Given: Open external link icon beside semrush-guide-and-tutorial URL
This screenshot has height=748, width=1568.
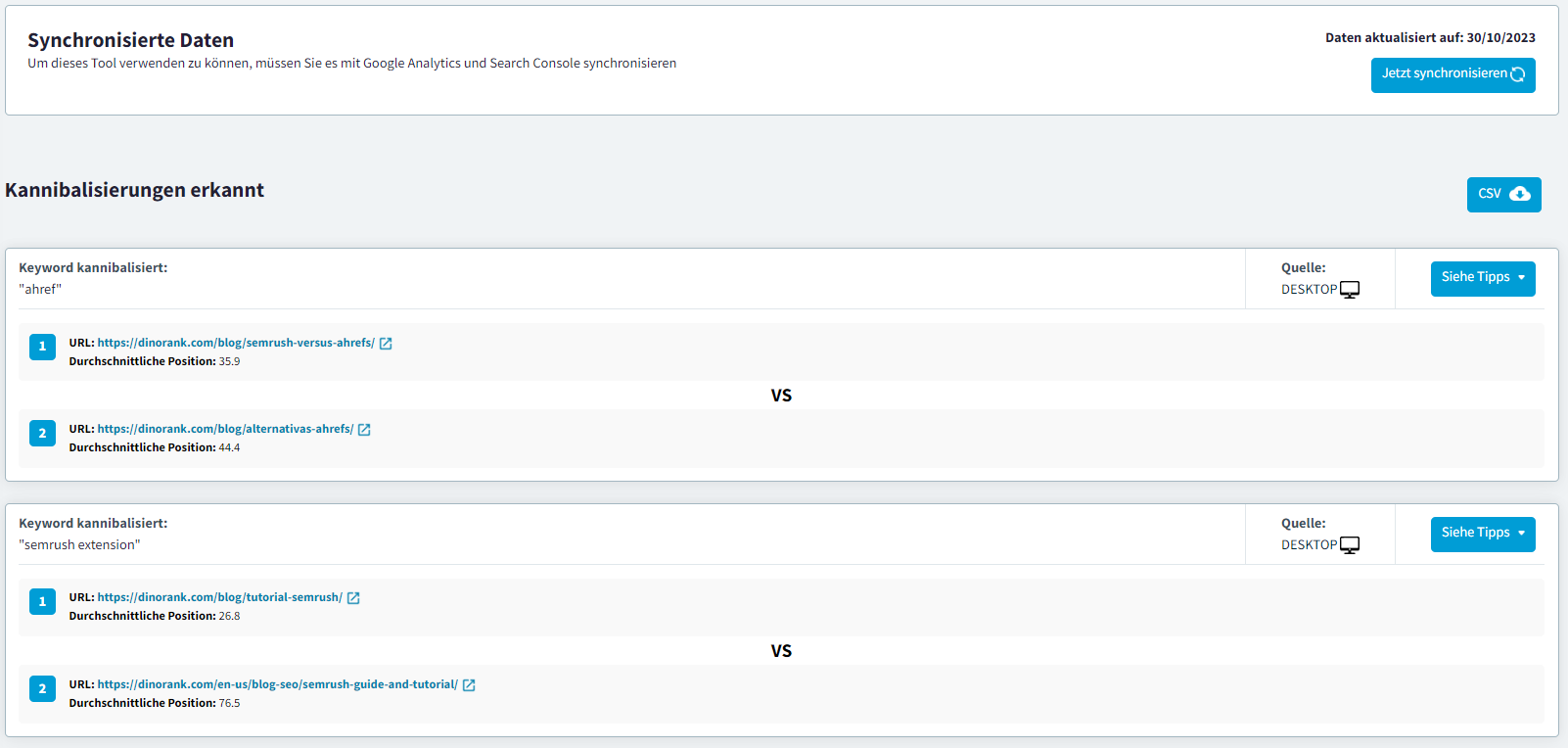Looking at the screenshot, I should click(469, 685).
